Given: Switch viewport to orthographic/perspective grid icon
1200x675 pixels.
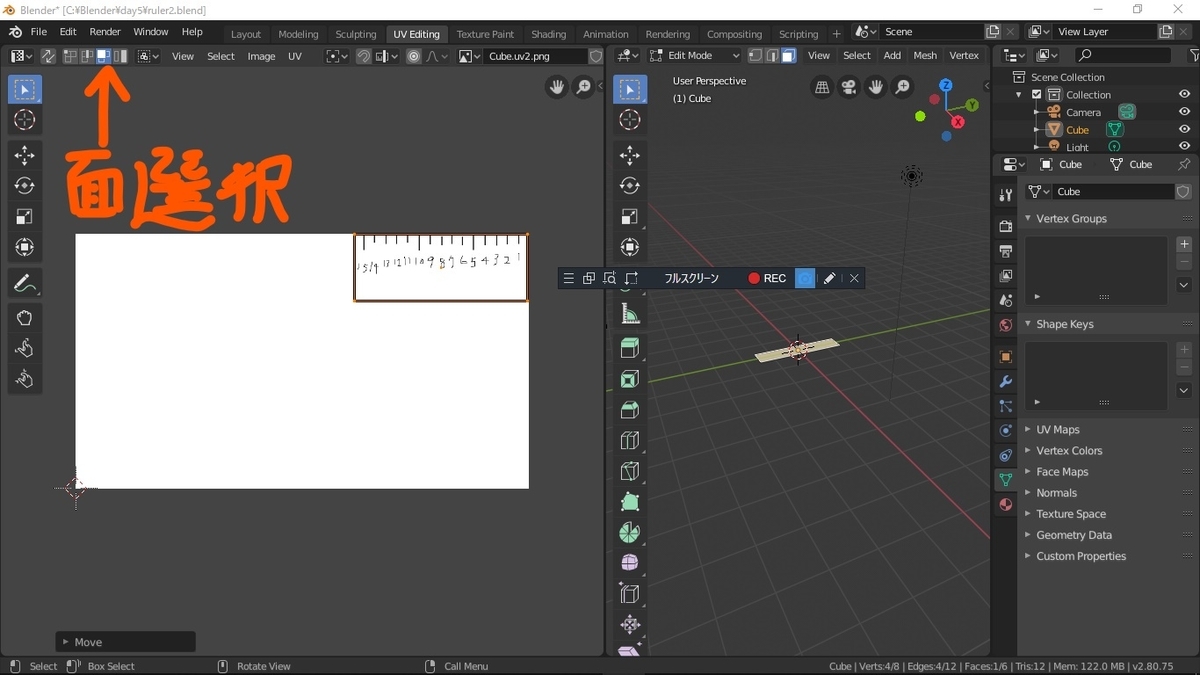Looking at the screenshot, I should pos(822,88).
